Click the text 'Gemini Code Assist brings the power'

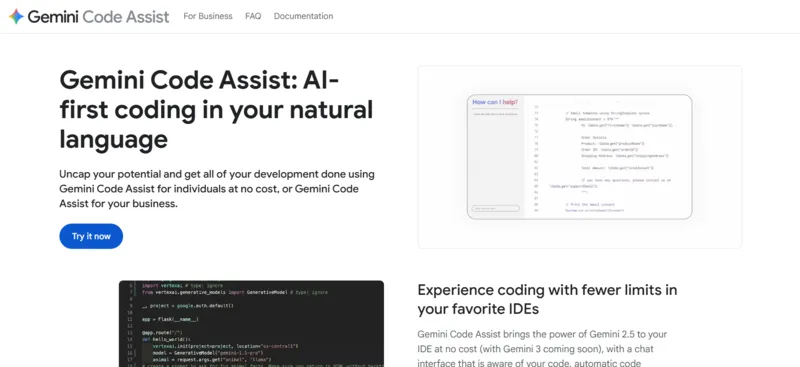coord(543,349)
